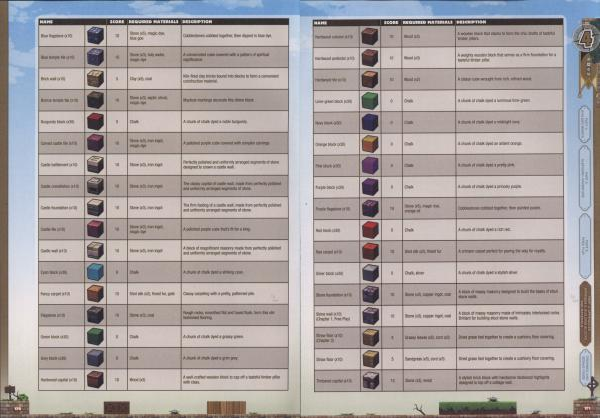Click the Grey block cube icon
The height and width of the screenshot is (418, 600).
pyautogui.click(x=95, y=358)
